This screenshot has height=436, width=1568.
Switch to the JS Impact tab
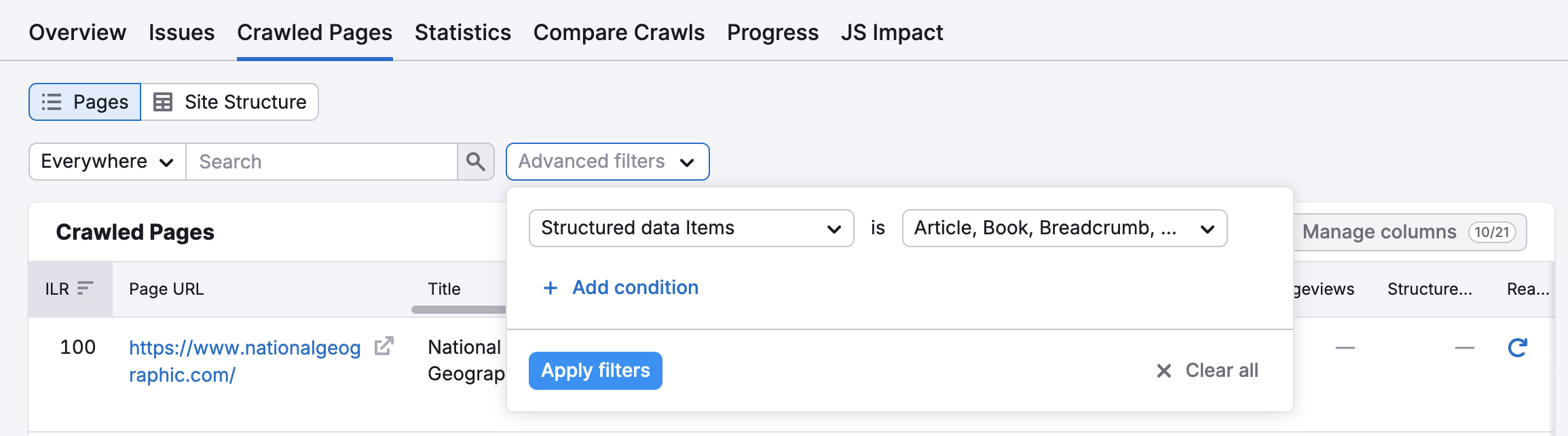click(x=892, y=32)
